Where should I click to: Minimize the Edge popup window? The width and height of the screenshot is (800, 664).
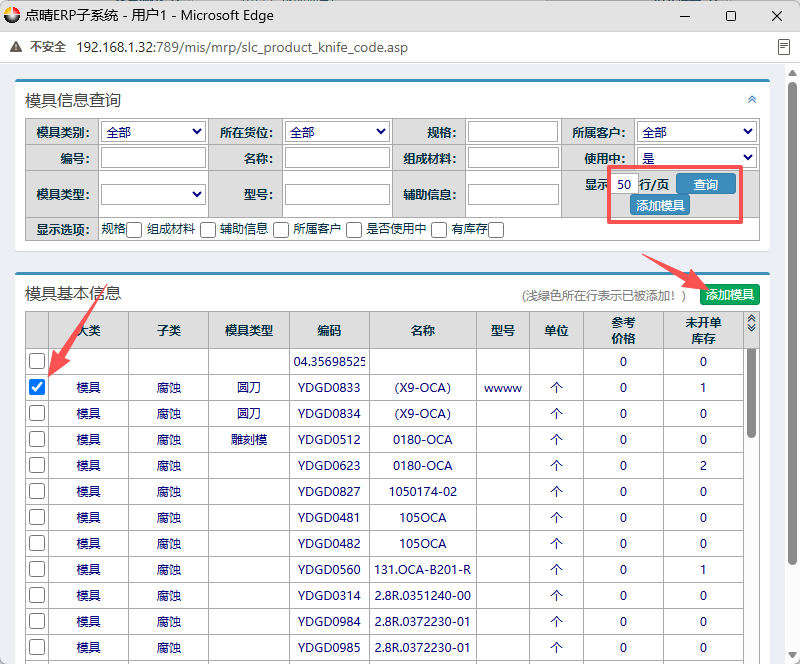685,16
